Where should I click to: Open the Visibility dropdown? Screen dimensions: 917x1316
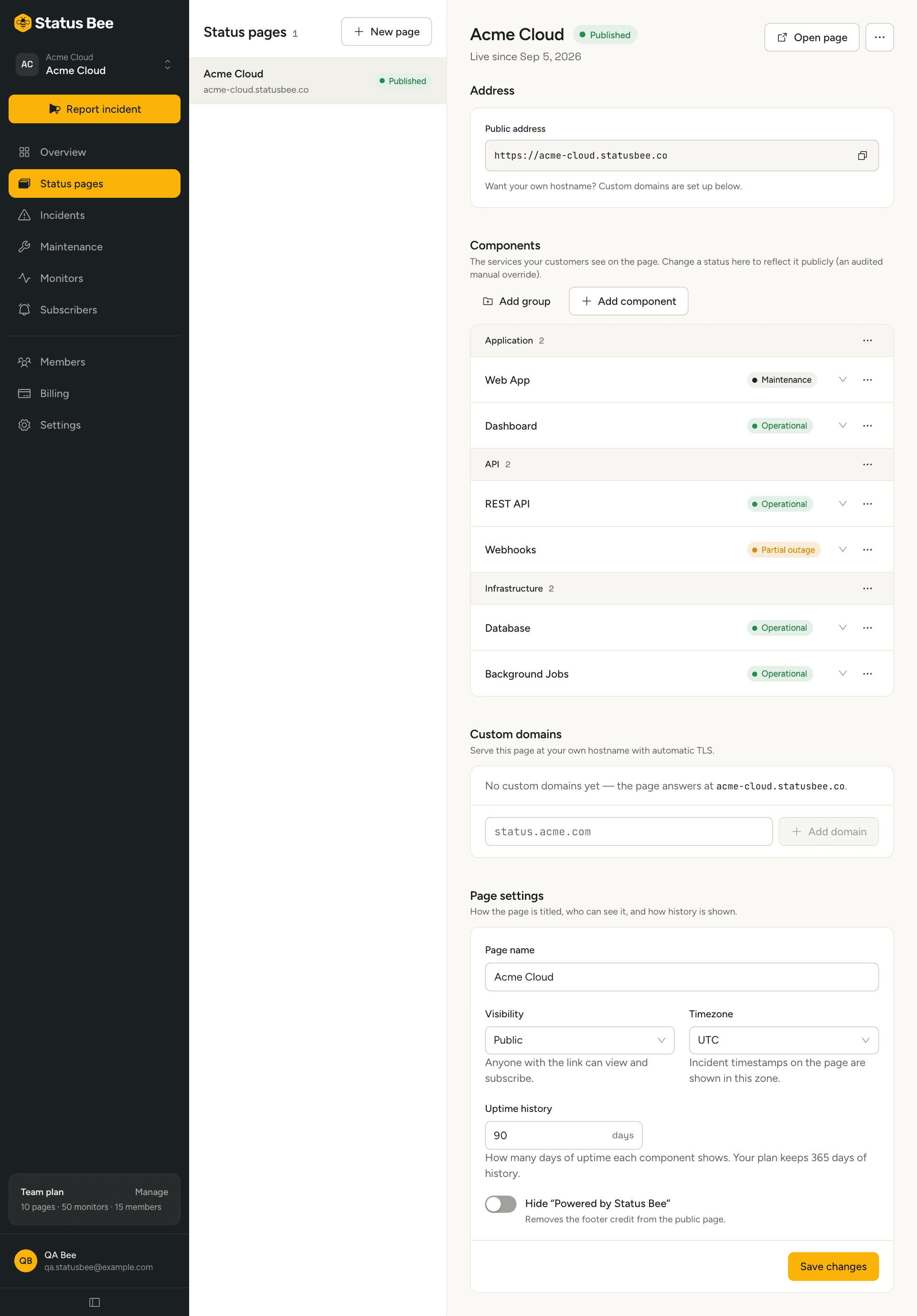click(579, 1040)
